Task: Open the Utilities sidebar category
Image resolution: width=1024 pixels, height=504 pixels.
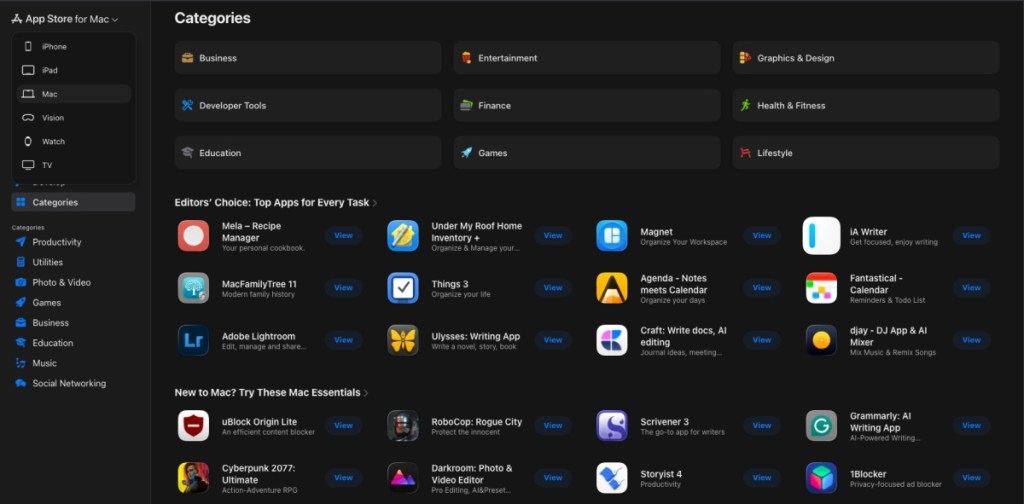Action: click(73, 262)
